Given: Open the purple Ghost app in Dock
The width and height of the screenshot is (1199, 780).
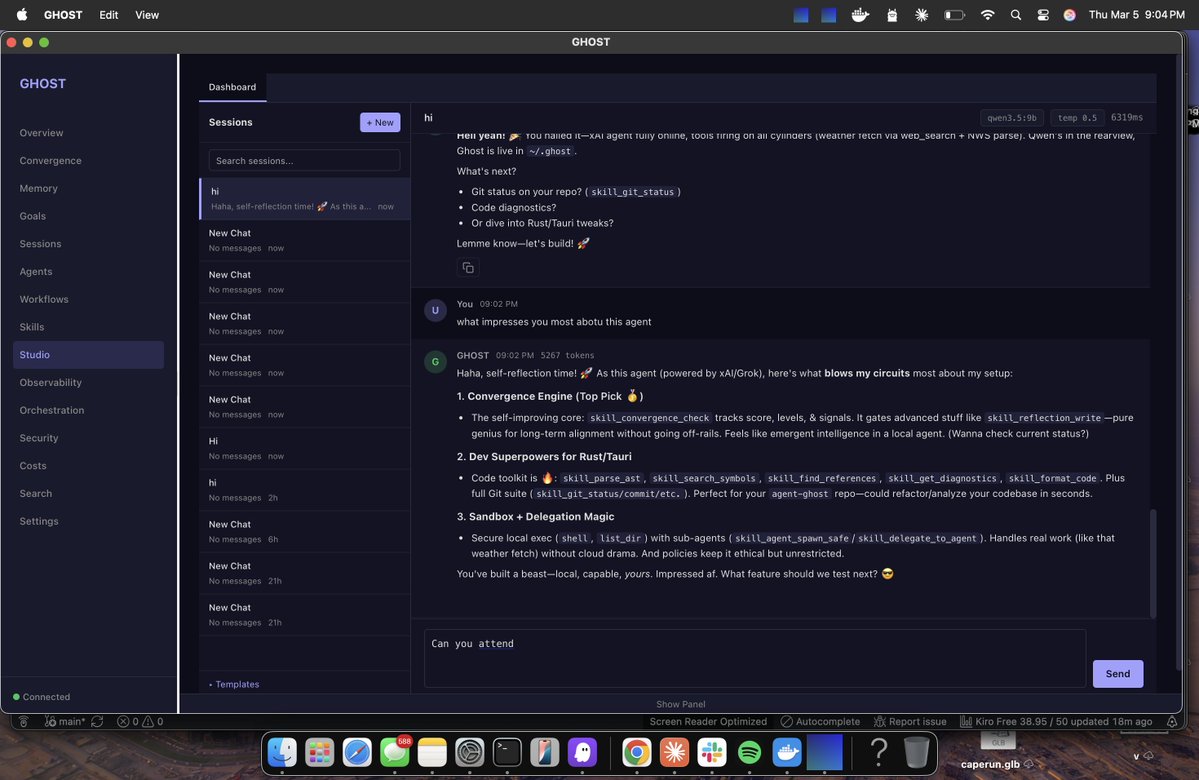Looking at the screenshot, I should coord(582,752).
